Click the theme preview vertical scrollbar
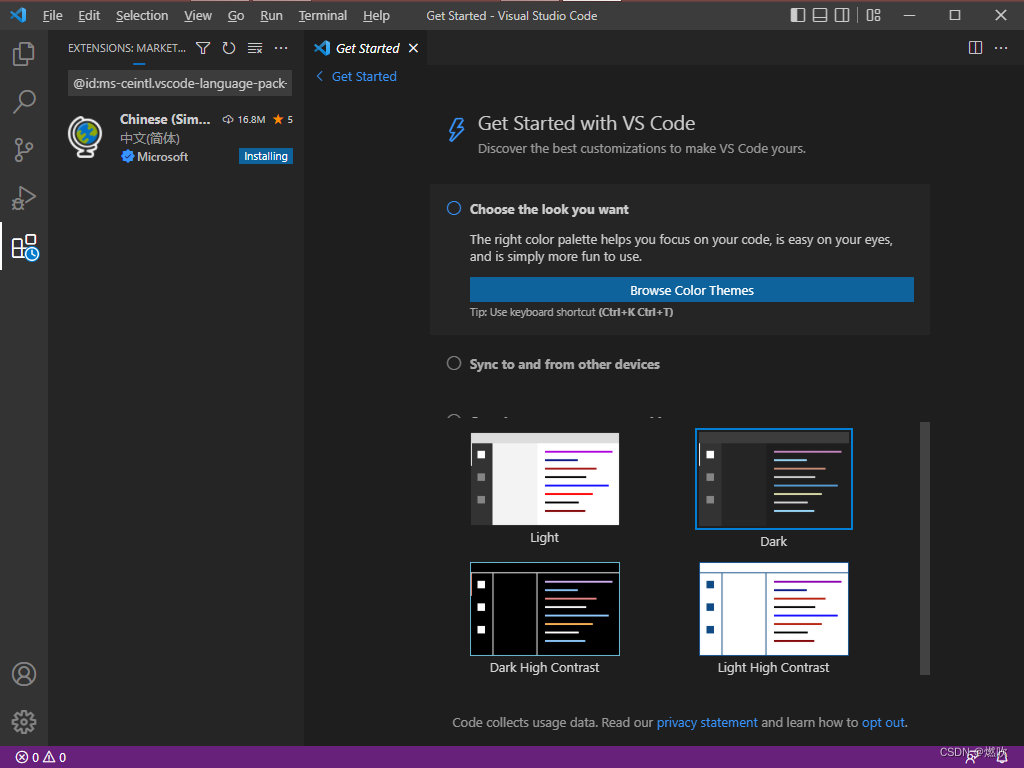The height and width of the screenshot is (768, 1024). pos(924,548)
